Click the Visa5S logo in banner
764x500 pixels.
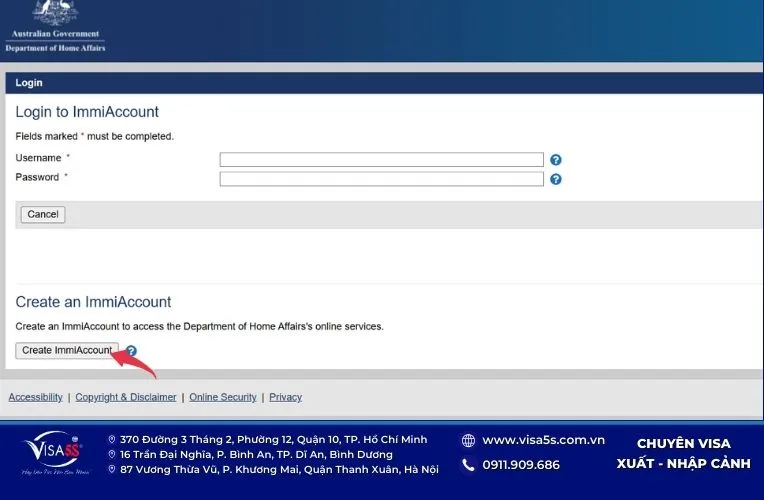point(55,453)
